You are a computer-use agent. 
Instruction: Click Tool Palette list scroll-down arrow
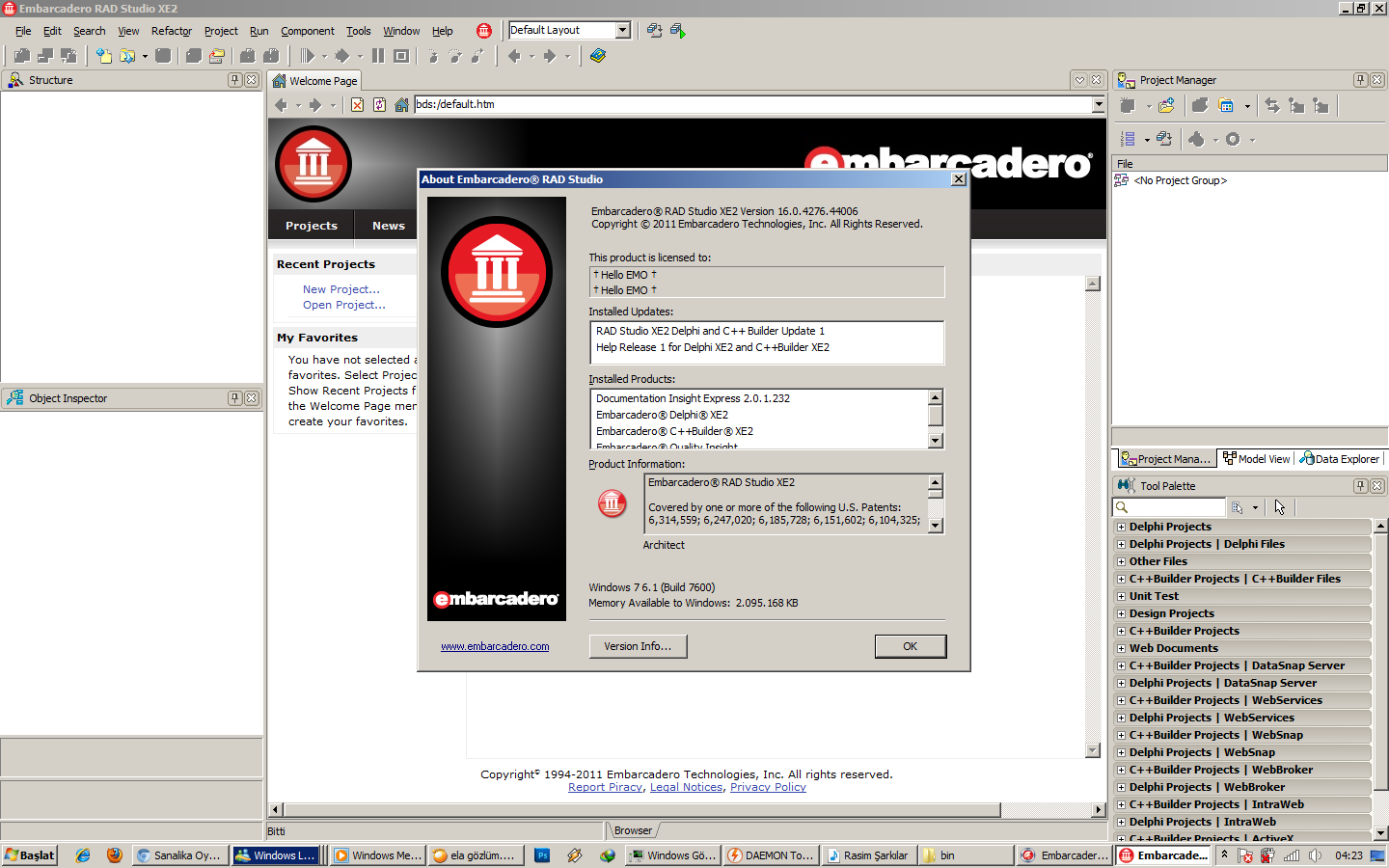coord(1380,833)
